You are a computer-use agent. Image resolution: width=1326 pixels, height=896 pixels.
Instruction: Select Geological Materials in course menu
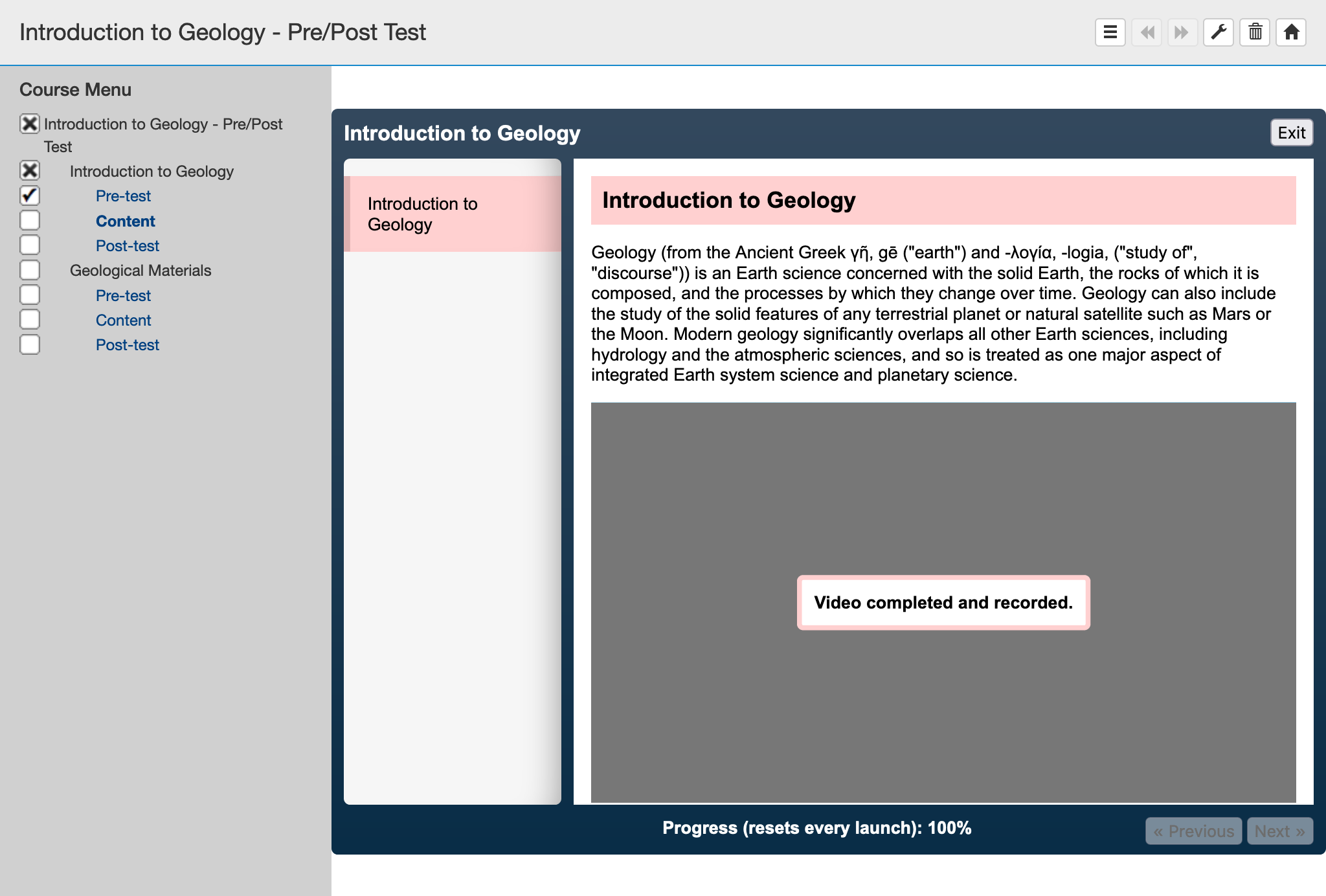(140, 271)
